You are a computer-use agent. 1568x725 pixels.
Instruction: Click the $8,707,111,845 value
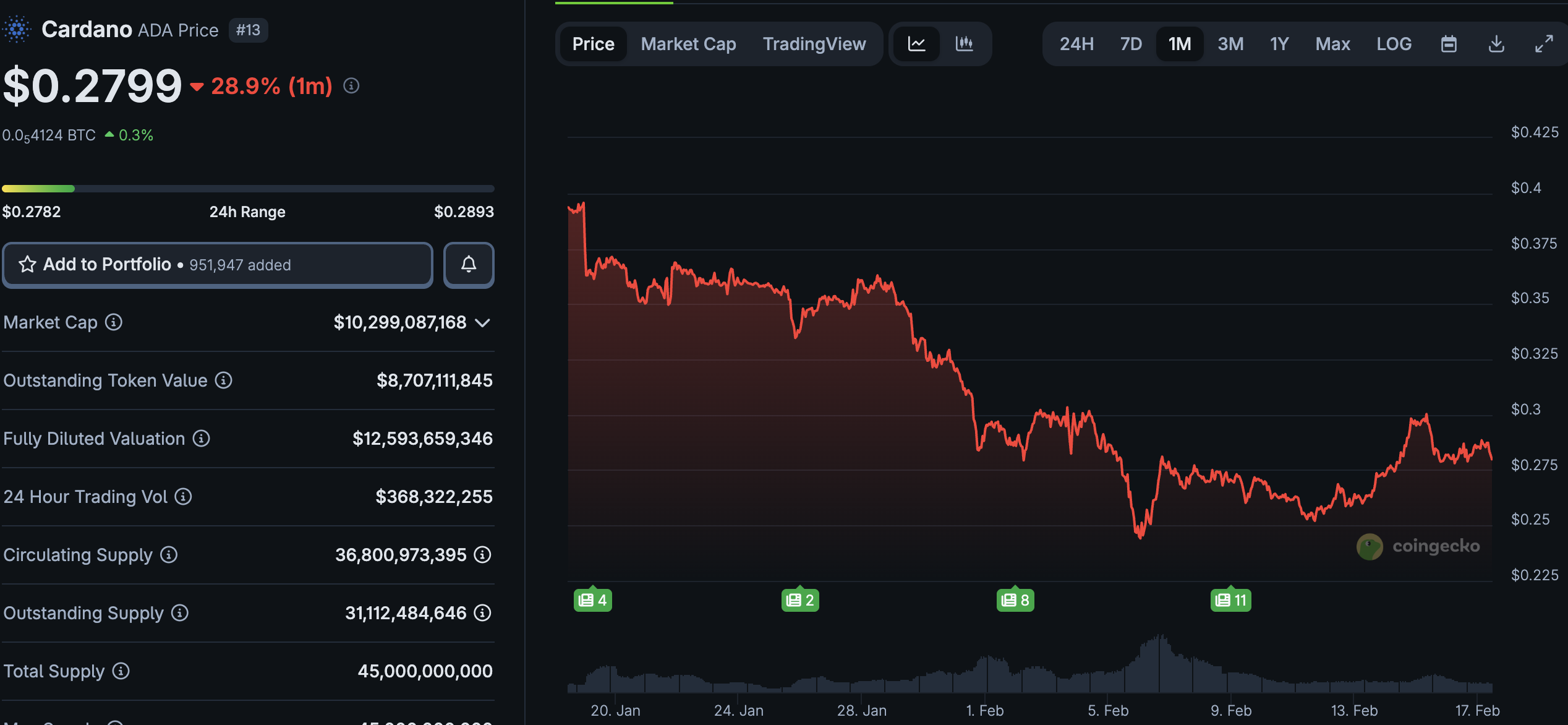click(x=435, y=380)
